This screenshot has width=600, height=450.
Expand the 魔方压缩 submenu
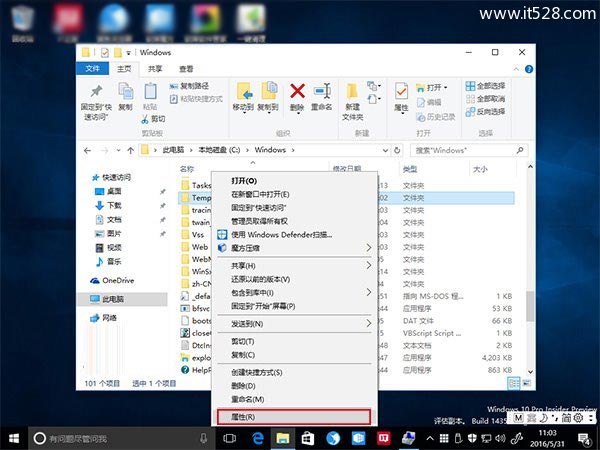(294, 248)
